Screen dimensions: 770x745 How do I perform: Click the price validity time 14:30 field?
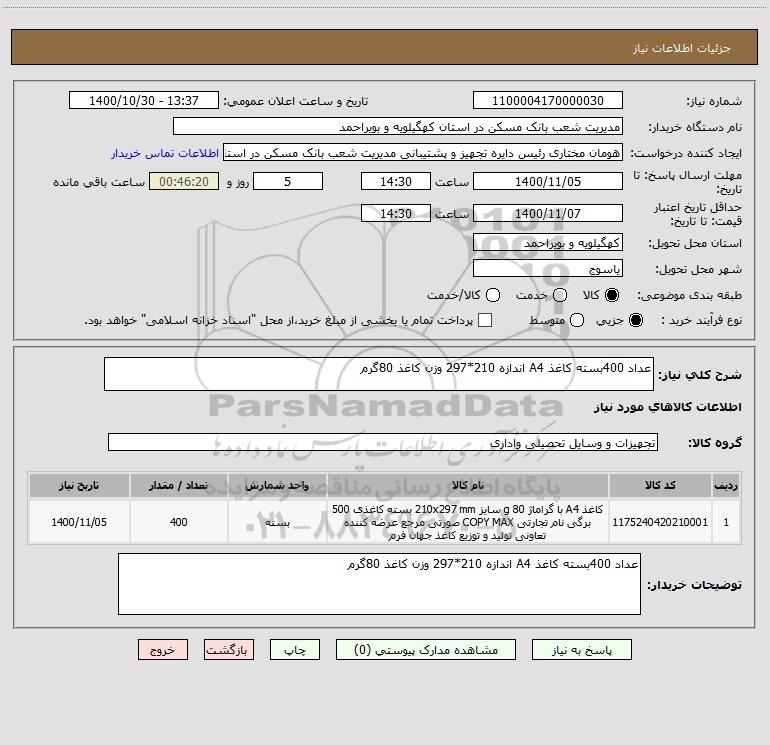[396, 213]
